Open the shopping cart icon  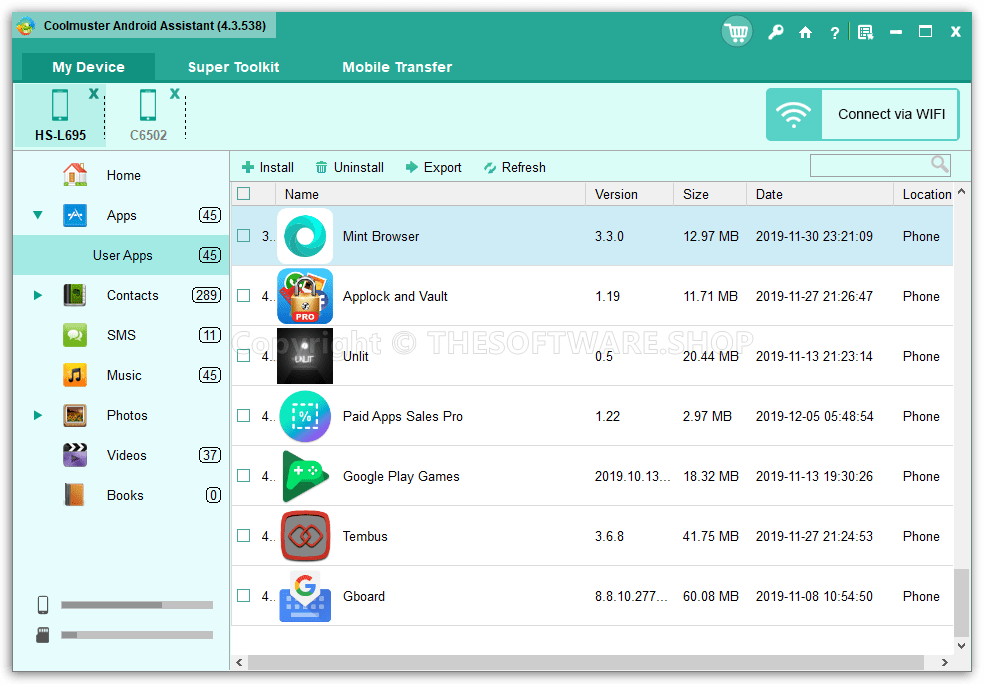tap(737, 31)
